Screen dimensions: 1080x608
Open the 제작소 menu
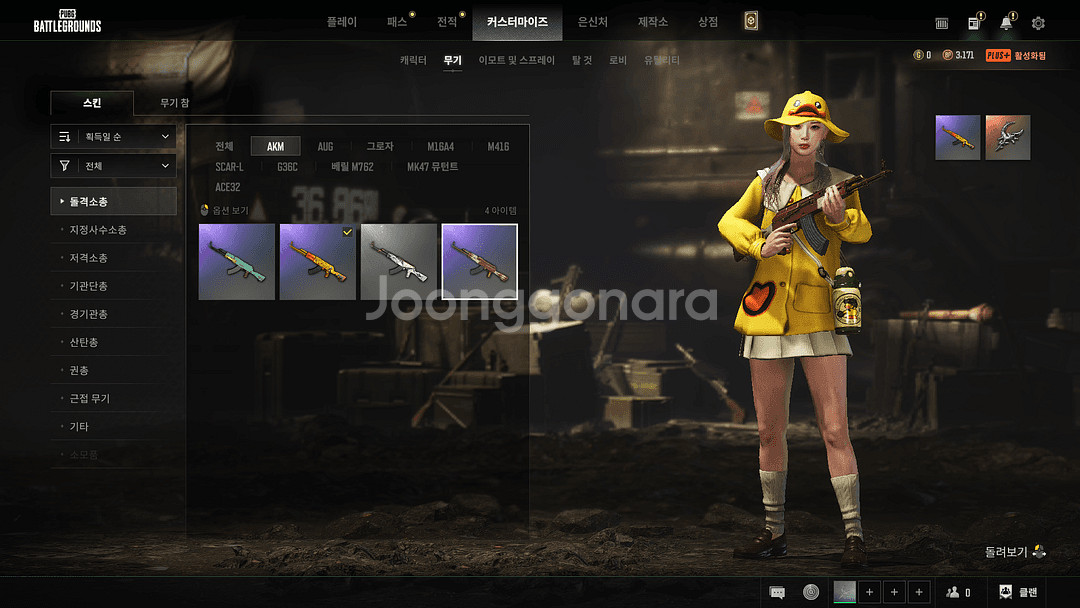[653, 22]
